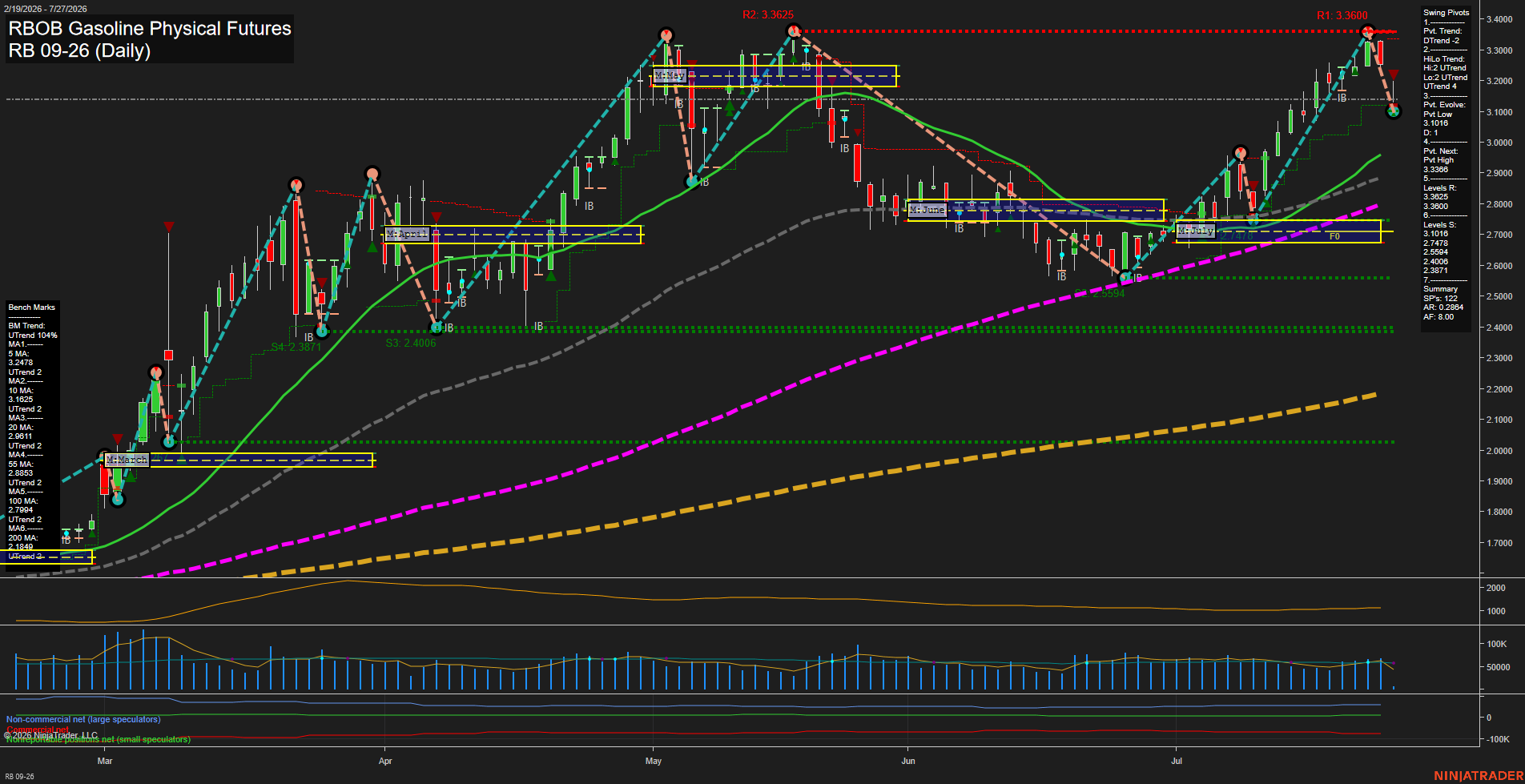Click the Apr label on time axis
The width and height of the screenshot is (1525, 784).
[x=385, y=761]
